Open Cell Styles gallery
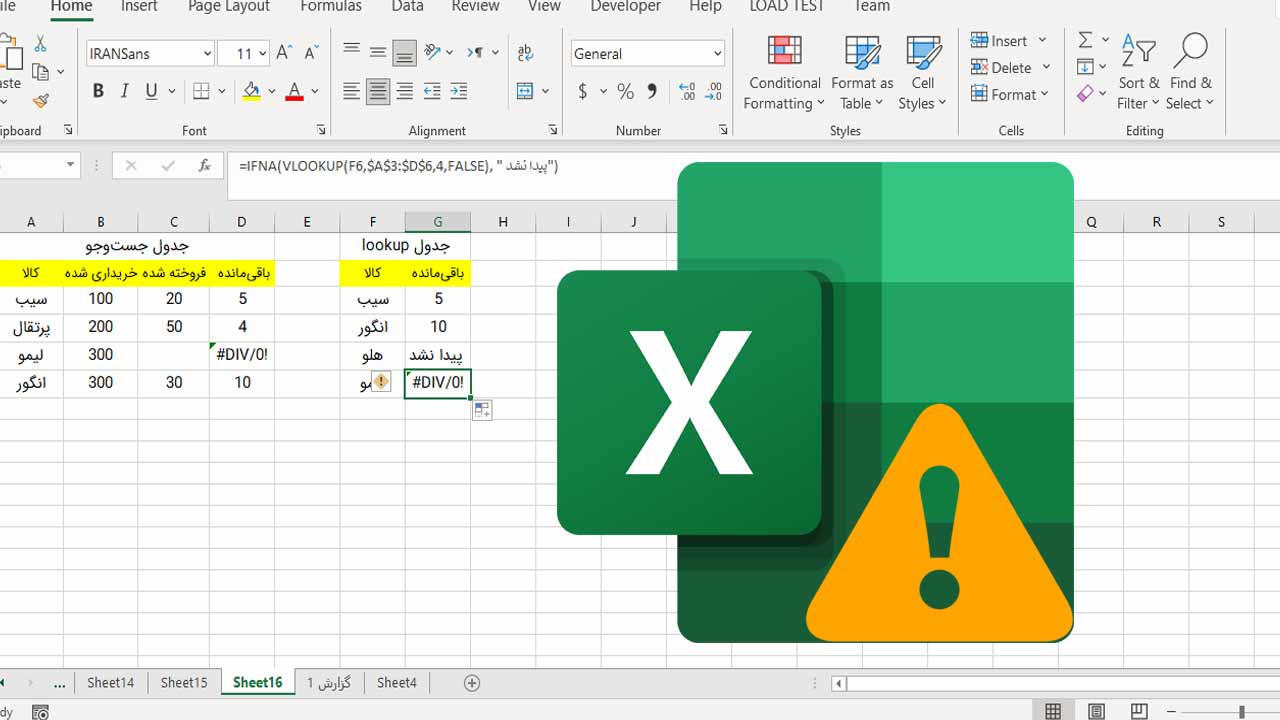Image resolution: width=1280 pixels, height=720 pixels. [922, 72]
